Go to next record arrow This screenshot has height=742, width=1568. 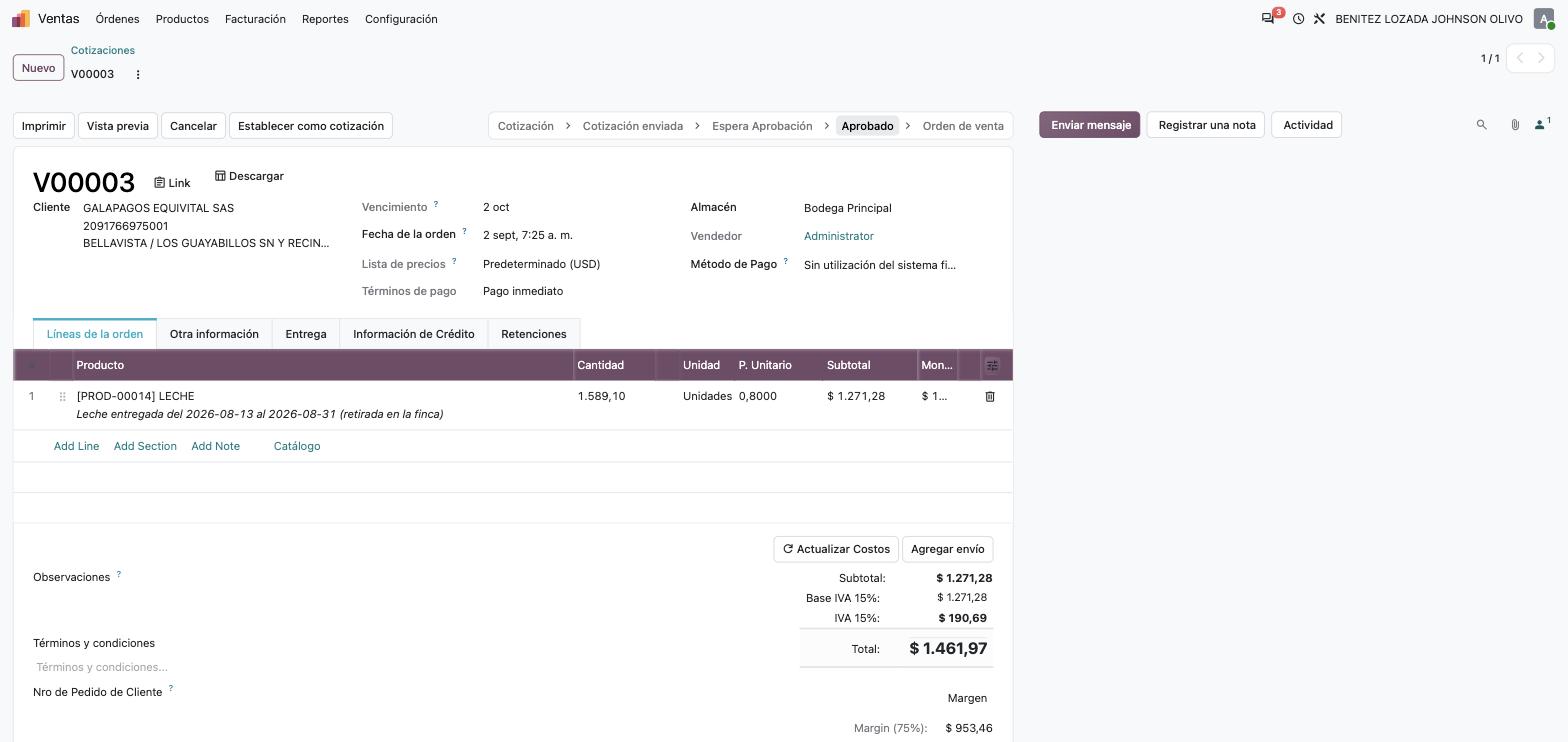1541,58
